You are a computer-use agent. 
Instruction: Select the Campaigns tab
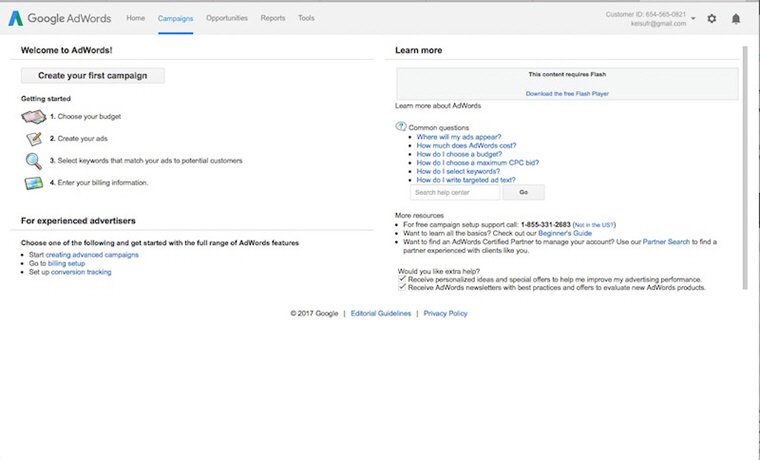[x=175, y=18]
